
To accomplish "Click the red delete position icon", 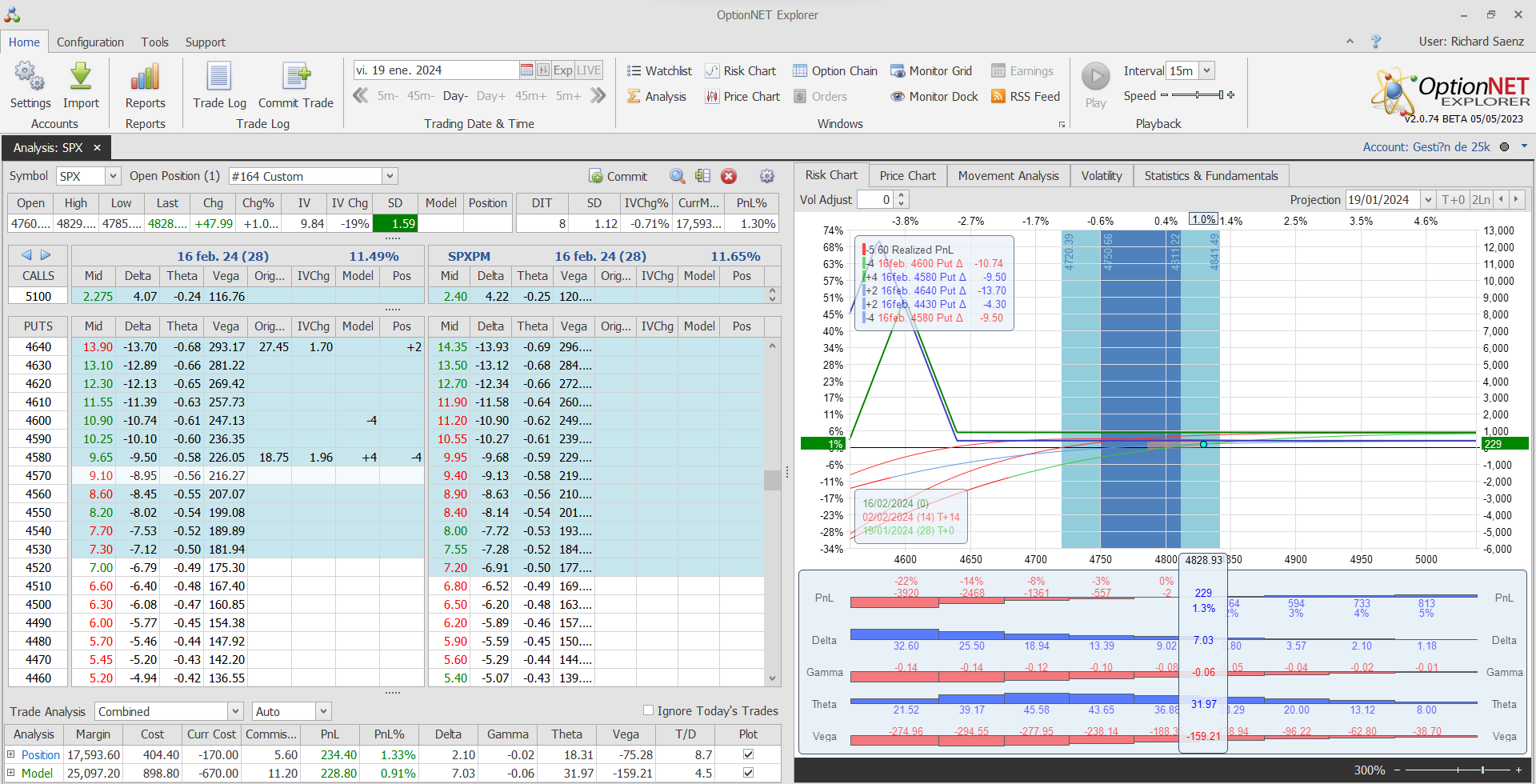I will [728, 176].
